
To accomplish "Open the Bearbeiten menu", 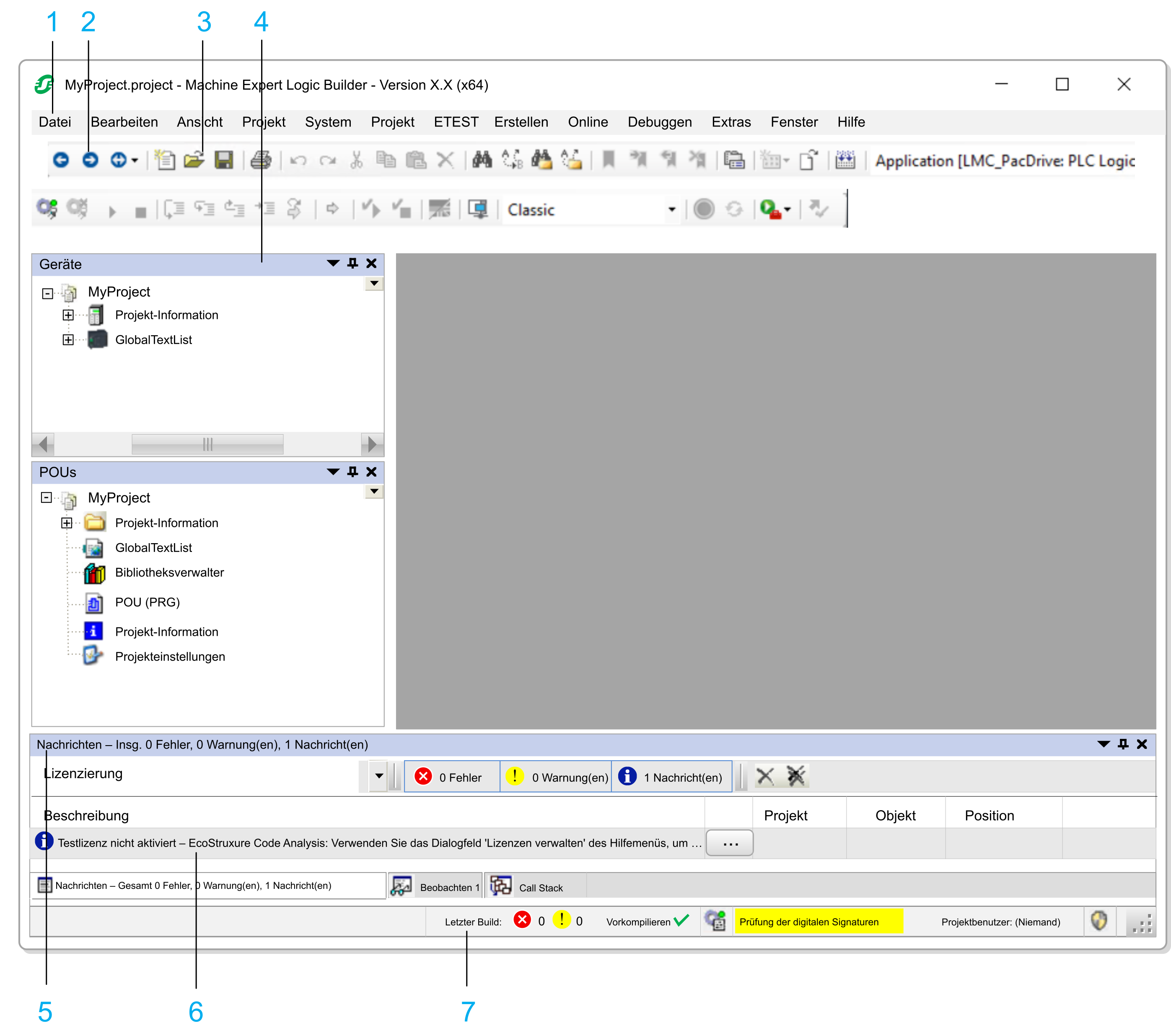I will point(124,122).
